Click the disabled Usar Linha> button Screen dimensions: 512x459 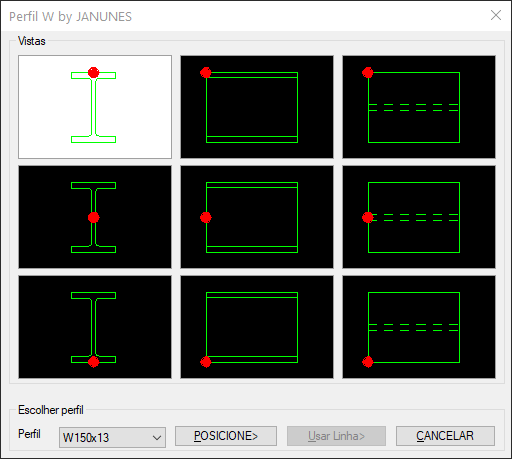336,436
